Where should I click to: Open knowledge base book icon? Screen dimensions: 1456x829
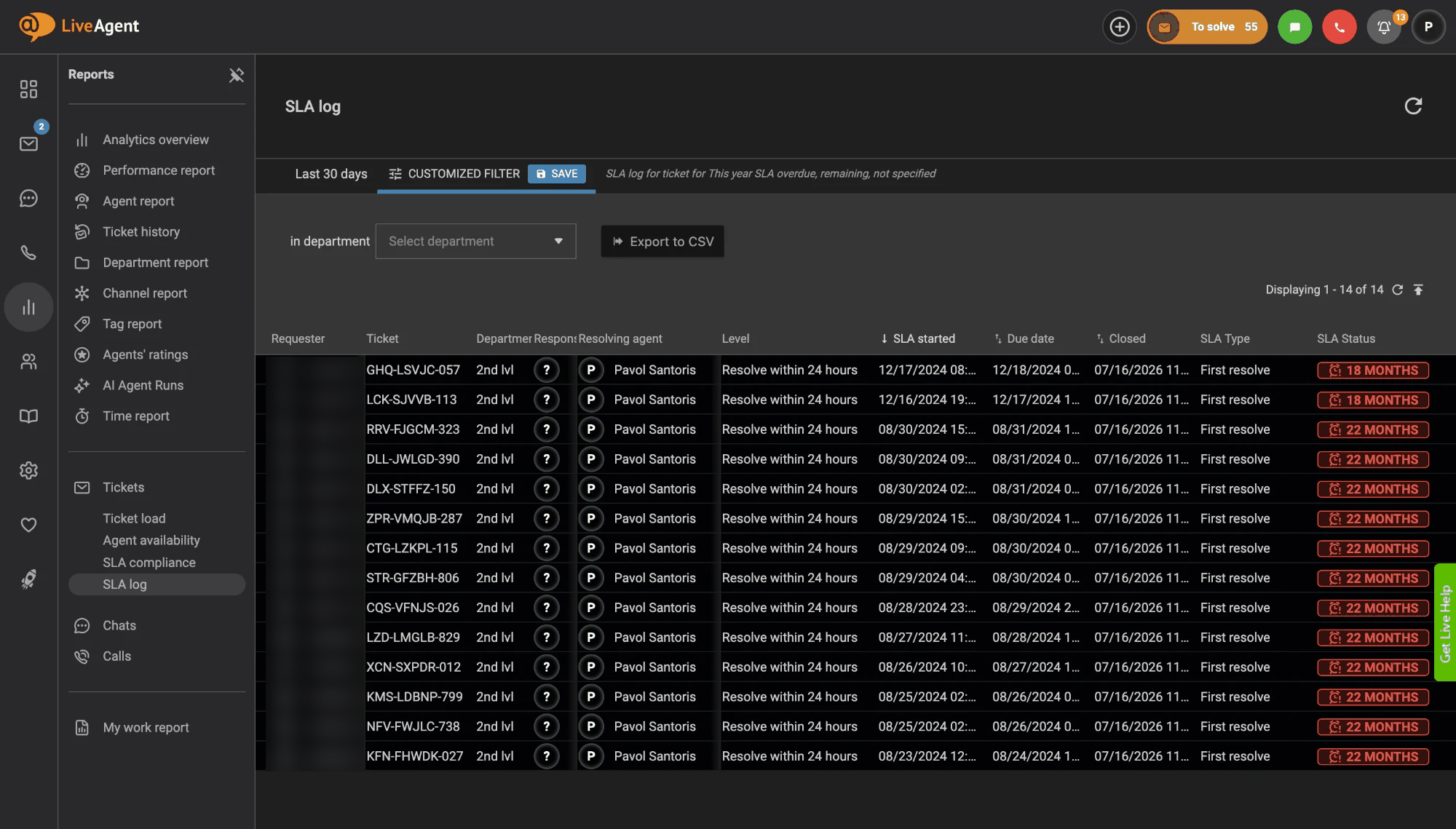pos(28,416)
